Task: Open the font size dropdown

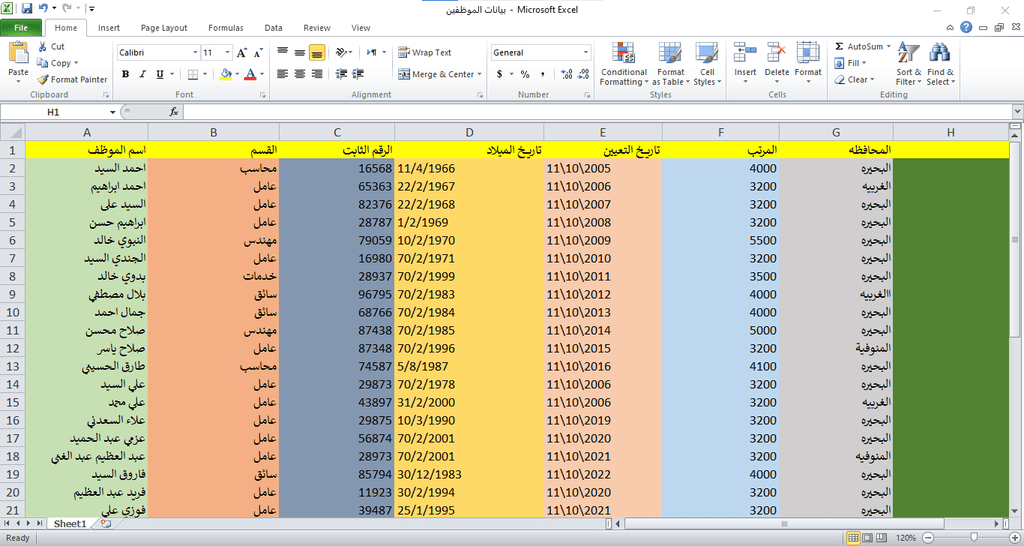Action: [x=227, y=52]
